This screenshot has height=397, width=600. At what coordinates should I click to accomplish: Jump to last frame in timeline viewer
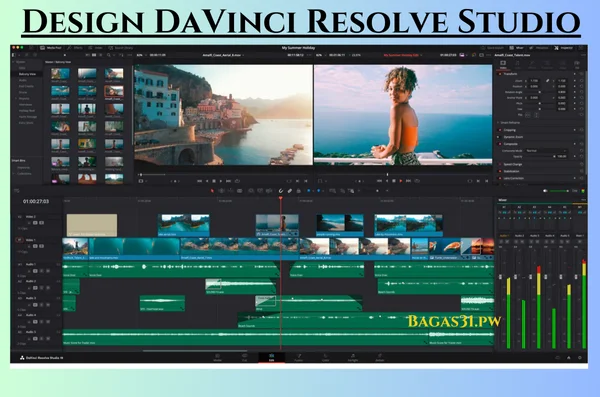408,181
